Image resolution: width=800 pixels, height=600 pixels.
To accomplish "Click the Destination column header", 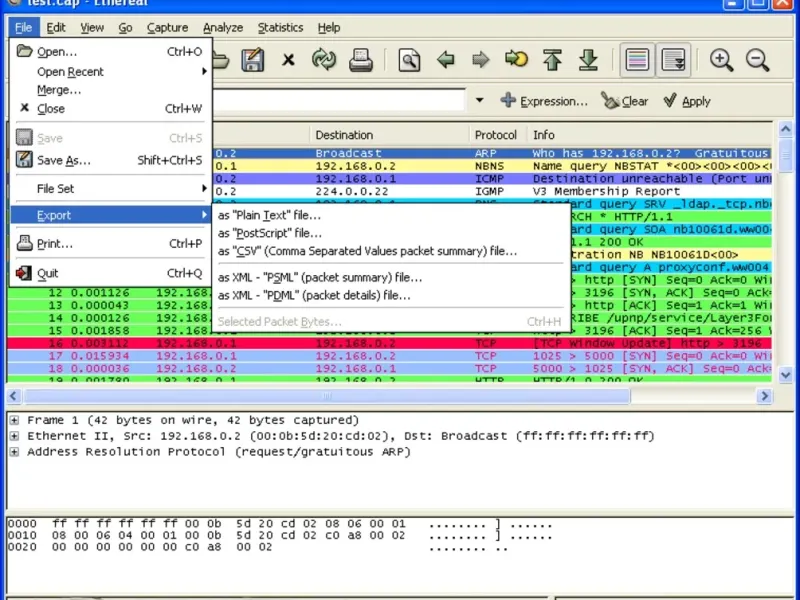I will coord(344,135).
